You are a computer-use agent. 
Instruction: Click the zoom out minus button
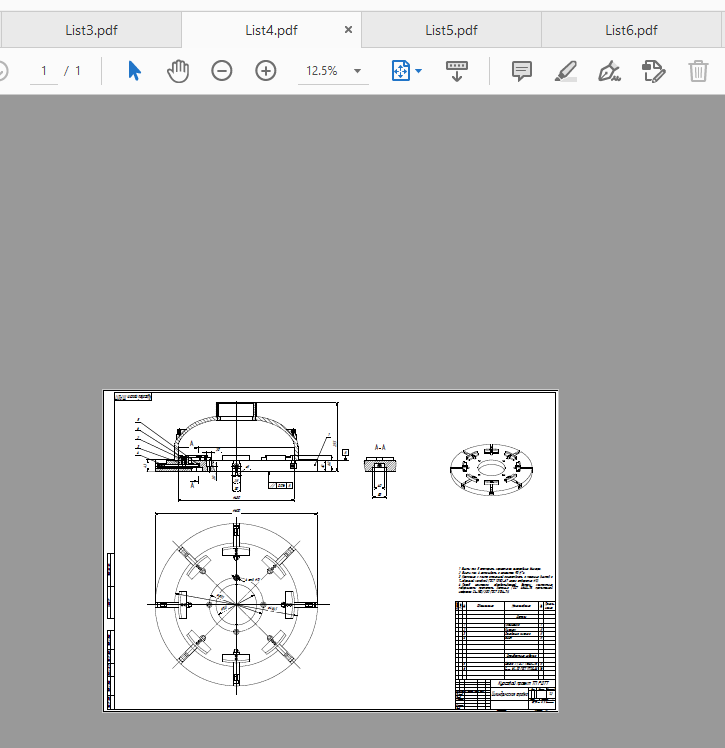[222, 71]
